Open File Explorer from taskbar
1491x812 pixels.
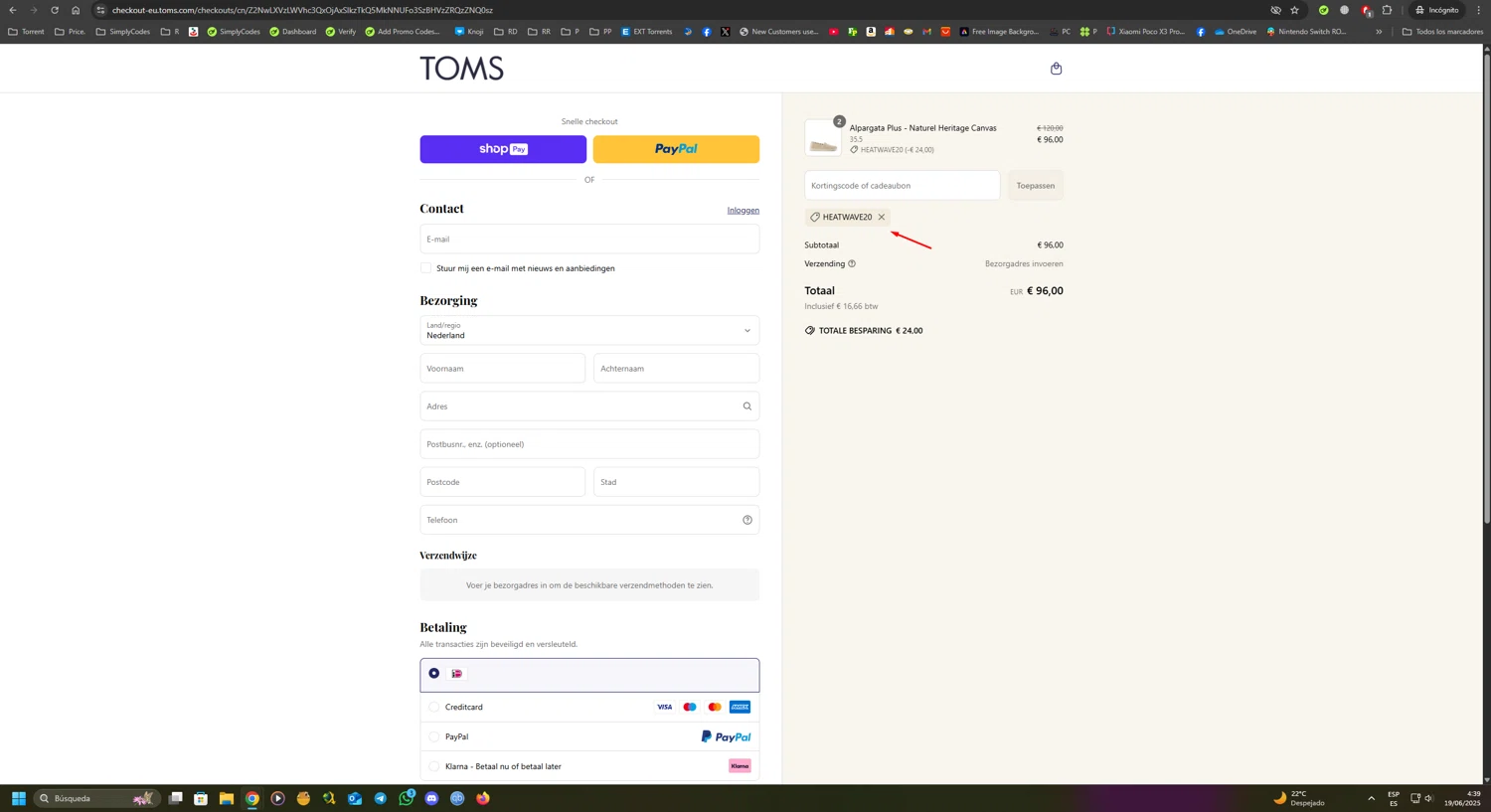pos(227,798)
